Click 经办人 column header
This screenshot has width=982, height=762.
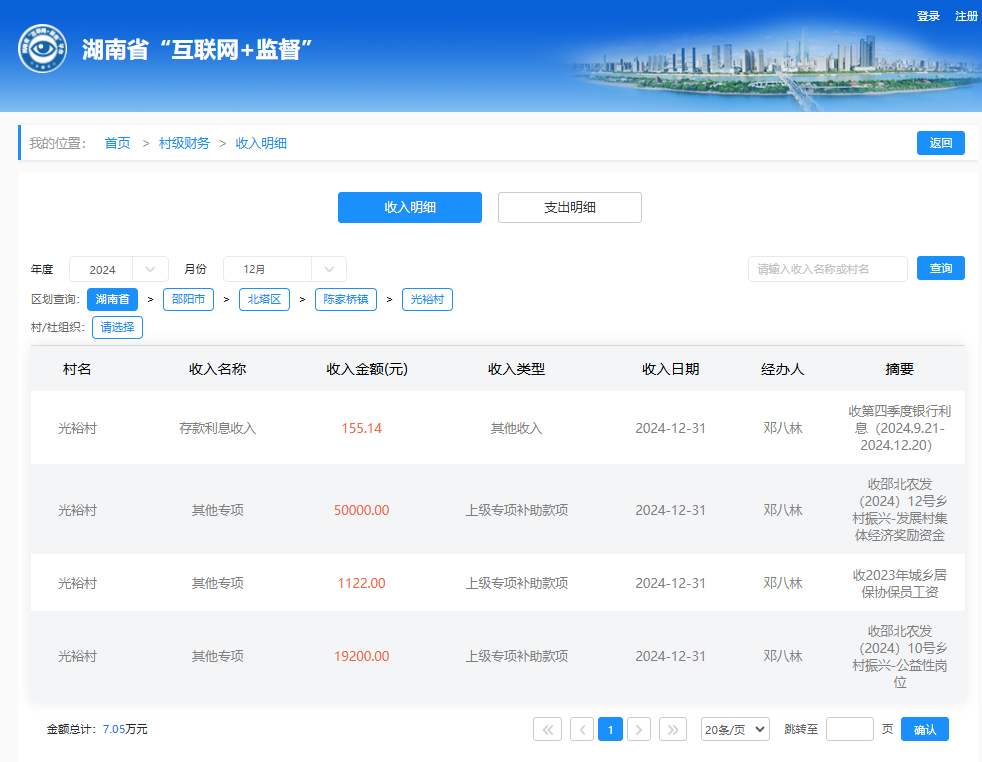[x=783, y=369]
